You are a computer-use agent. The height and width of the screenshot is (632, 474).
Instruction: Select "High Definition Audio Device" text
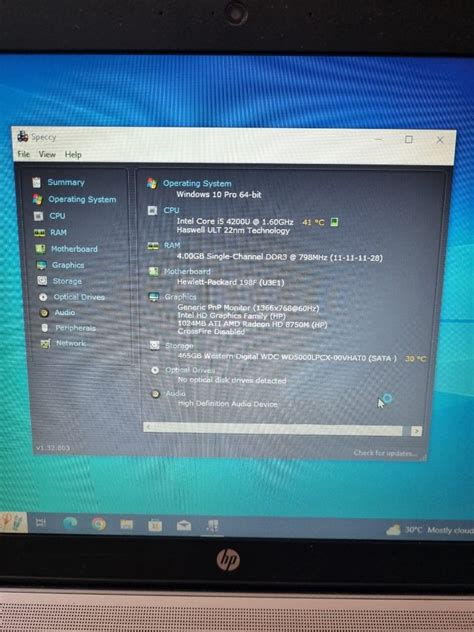[x=228, y=403]
